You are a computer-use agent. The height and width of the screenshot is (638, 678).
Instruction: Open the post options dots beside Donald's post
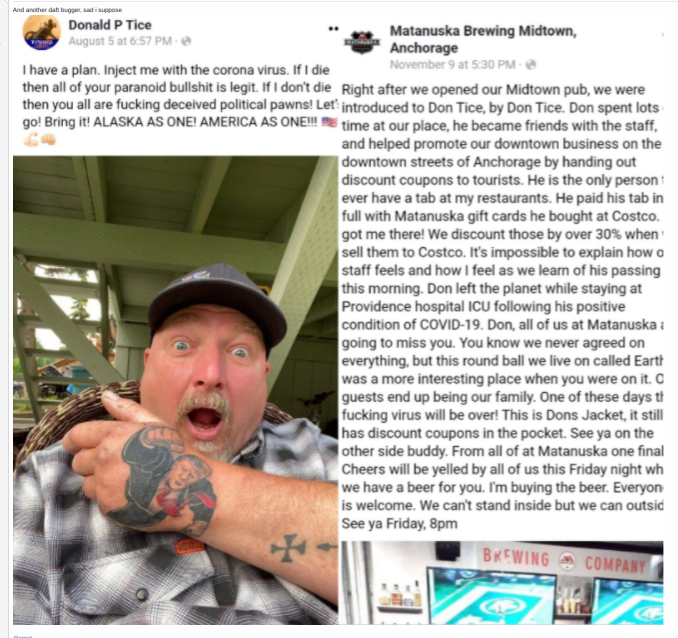tap(333, 29)
